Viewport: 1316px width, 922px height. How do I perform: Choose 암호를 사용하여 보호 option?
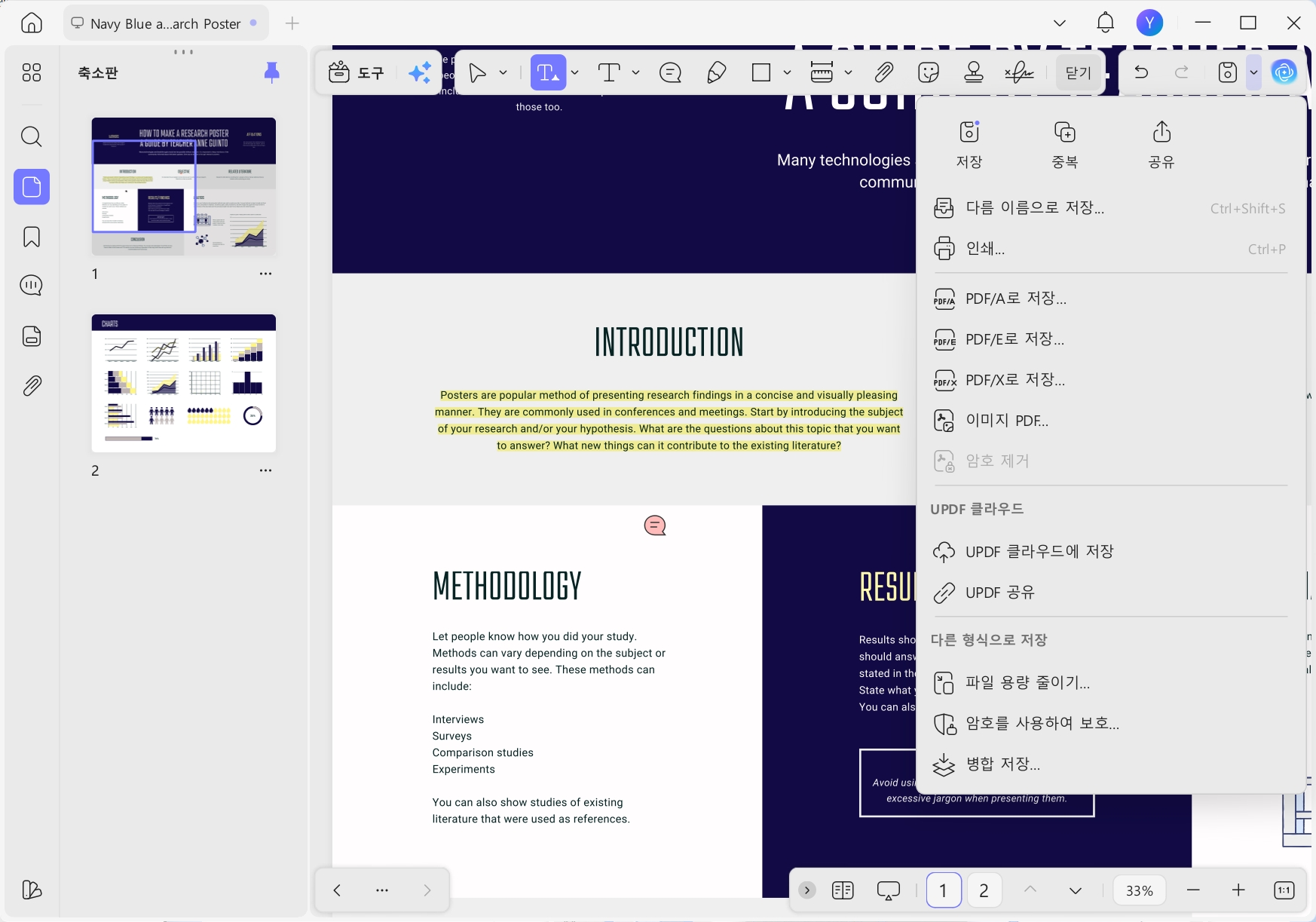(x=1109, y=724)
